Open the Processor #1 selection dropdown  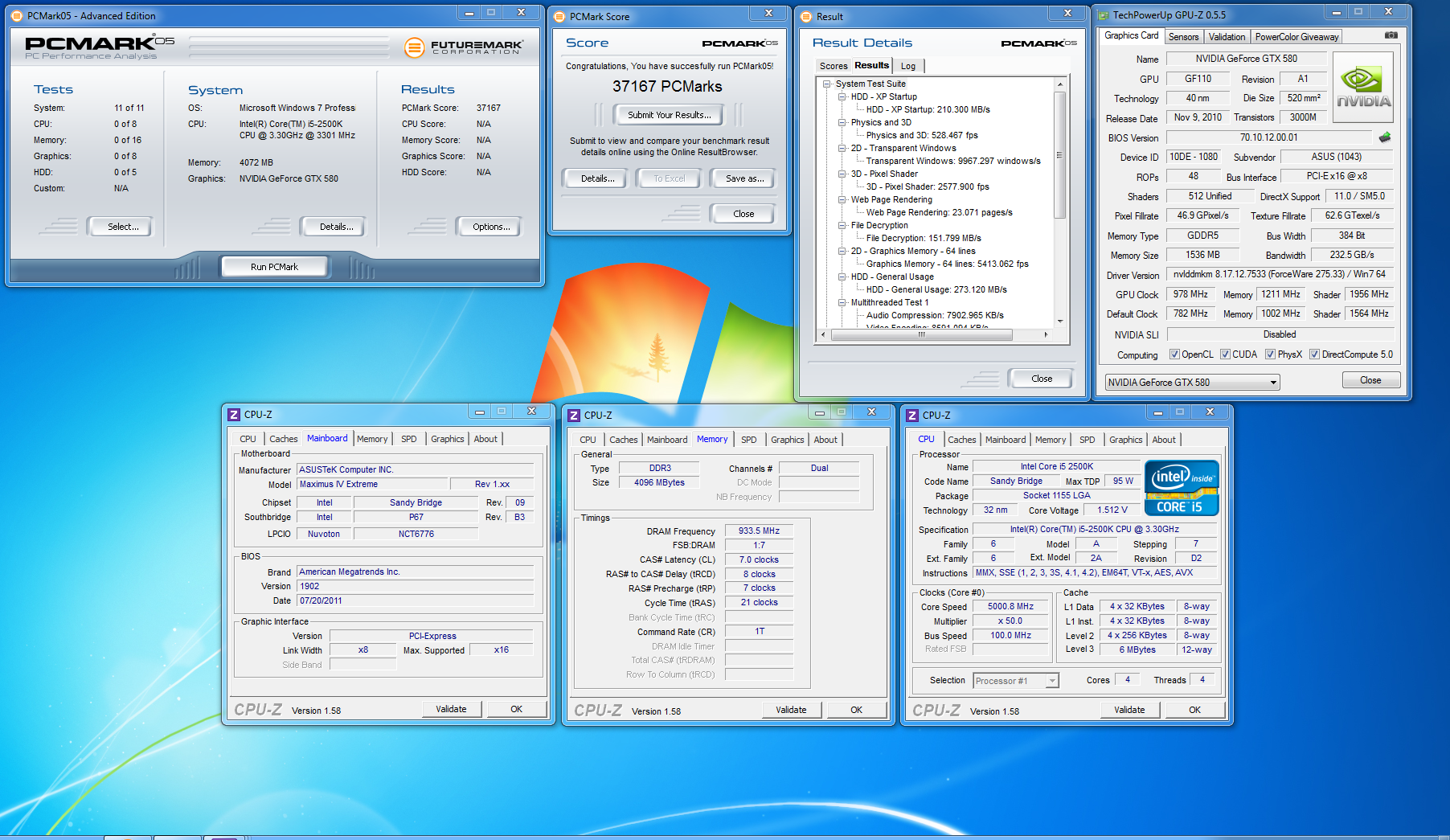(1016, 681)
